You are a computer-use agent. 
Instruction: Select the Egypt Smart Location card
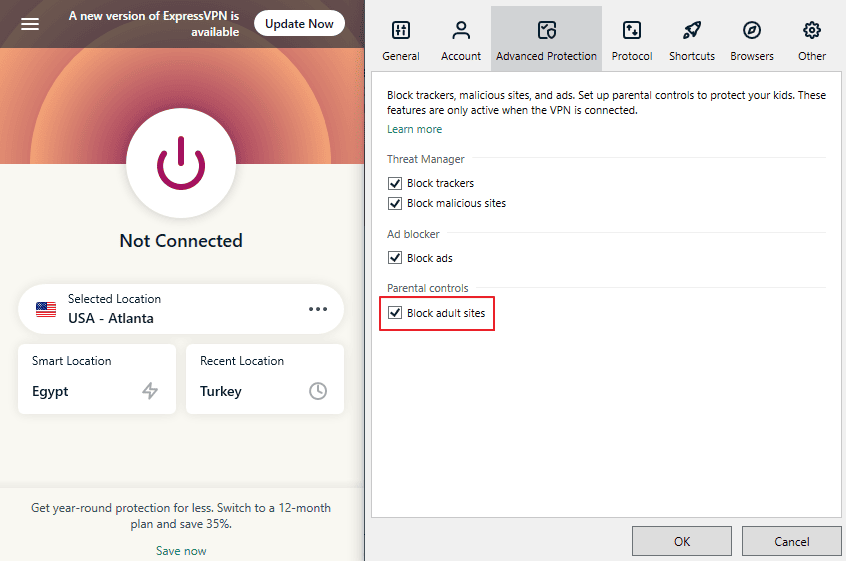(x=97, y=379)
